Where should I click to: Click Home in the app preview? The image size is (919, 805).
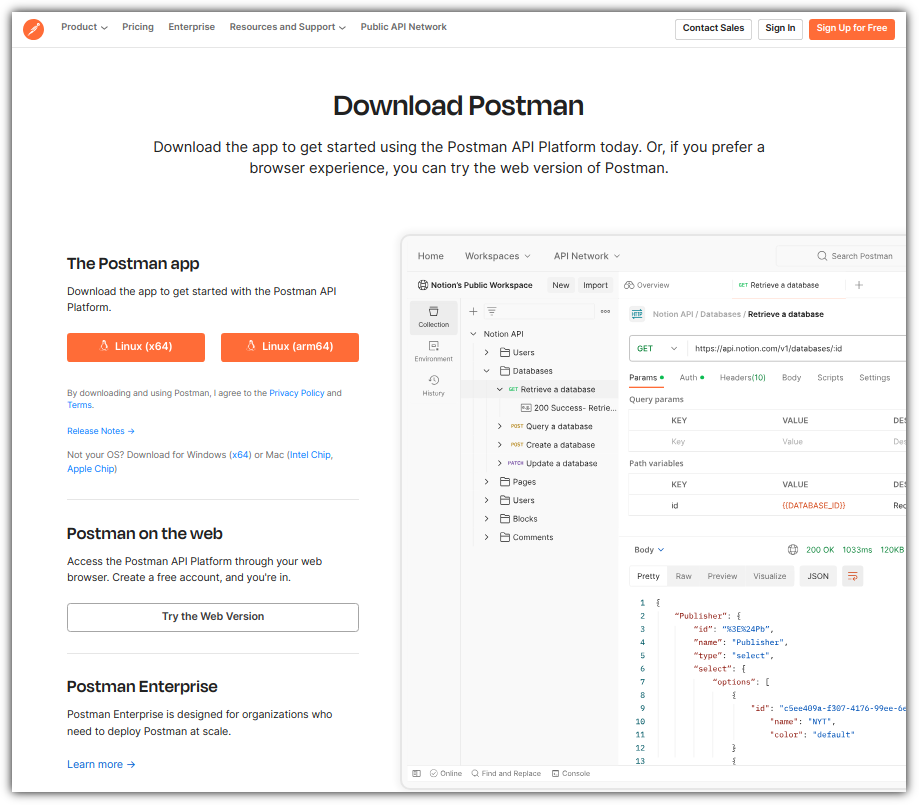coord(430,256)
